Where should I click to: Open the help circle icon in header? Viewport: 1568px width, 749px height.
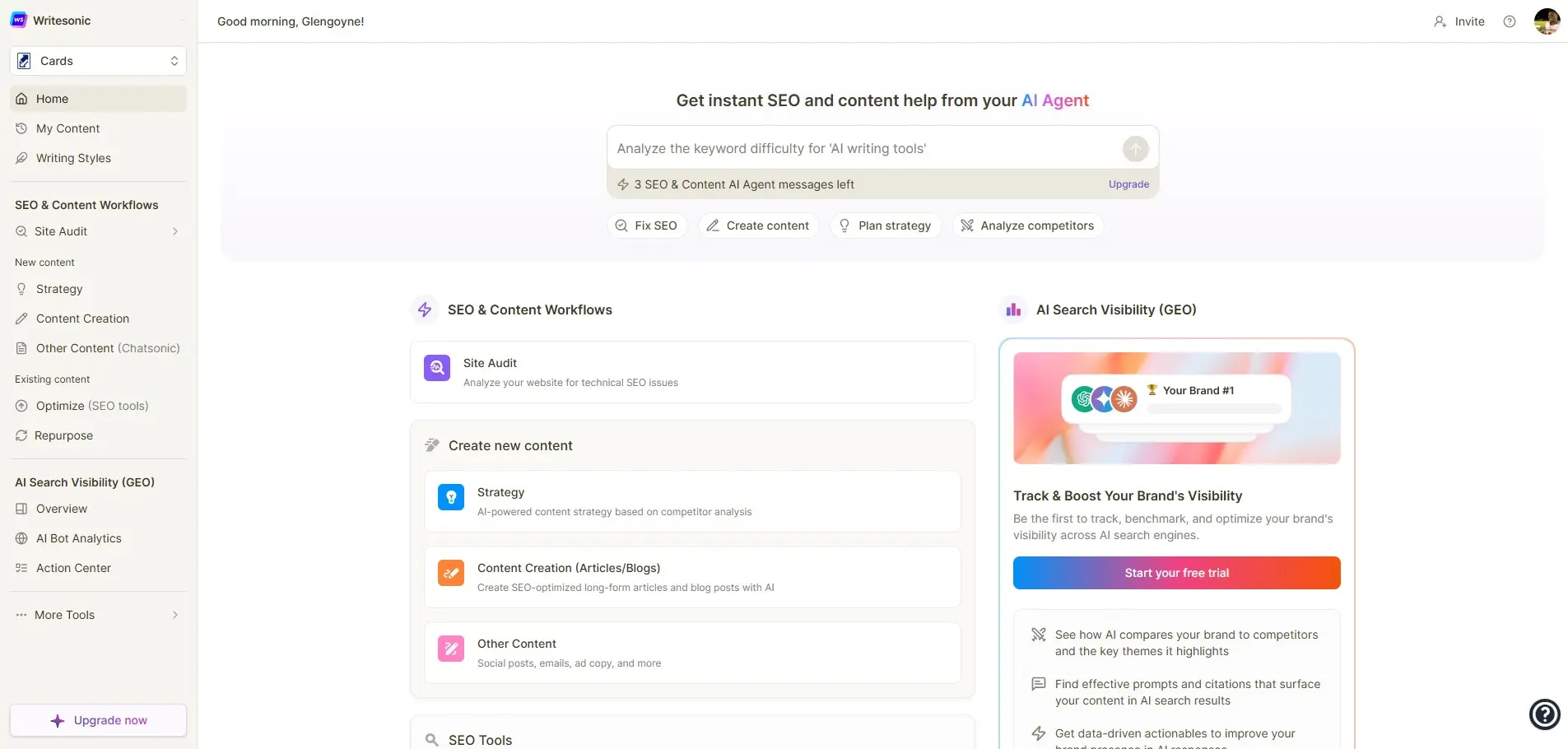click(1510, 21)
